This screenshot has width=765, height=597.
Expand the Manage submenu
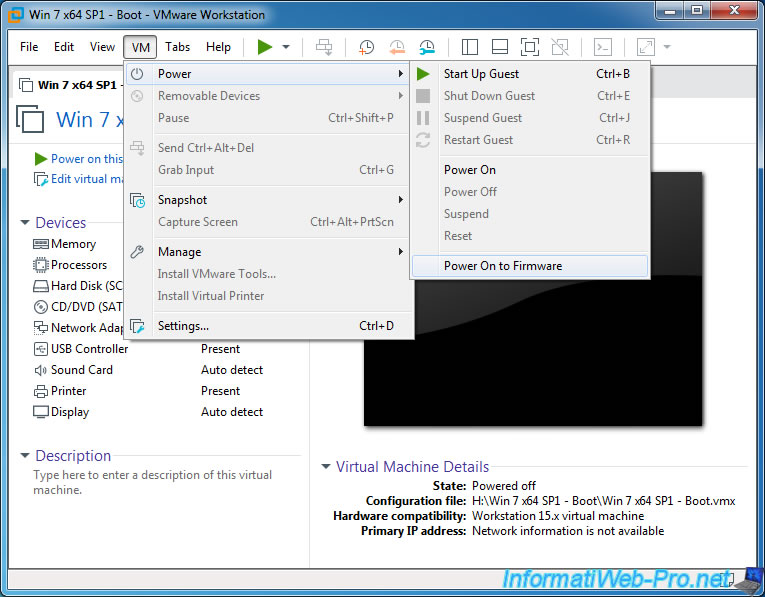pos(267,252)
